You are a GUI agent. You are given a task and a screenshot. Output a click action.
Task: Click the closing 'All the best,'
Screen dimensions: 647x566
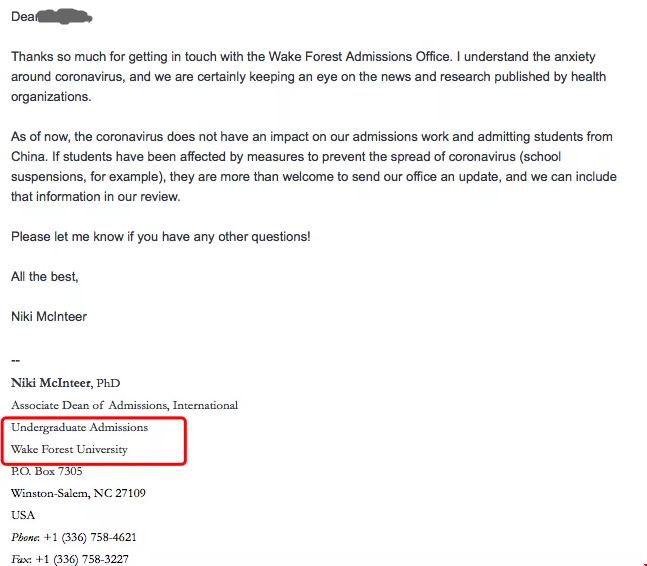[x=45, y=277]
